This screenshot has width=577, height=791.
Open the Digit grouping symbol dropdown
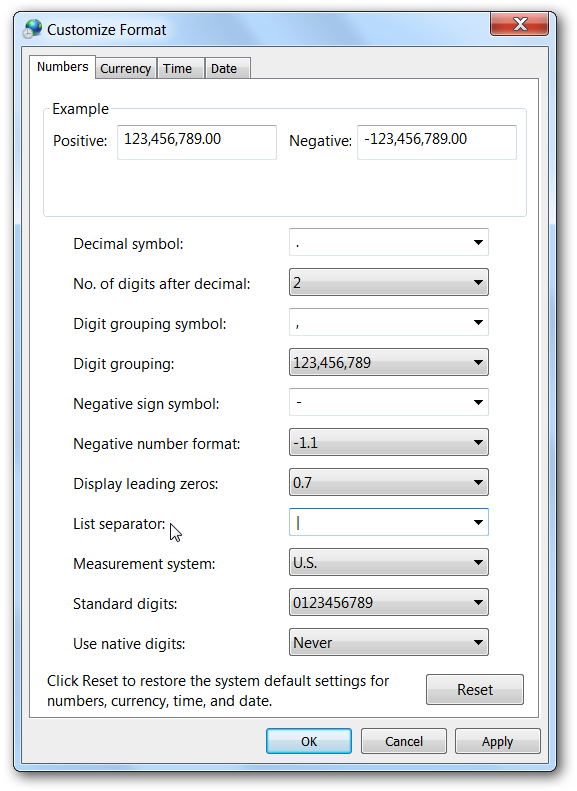pos(388,322)
